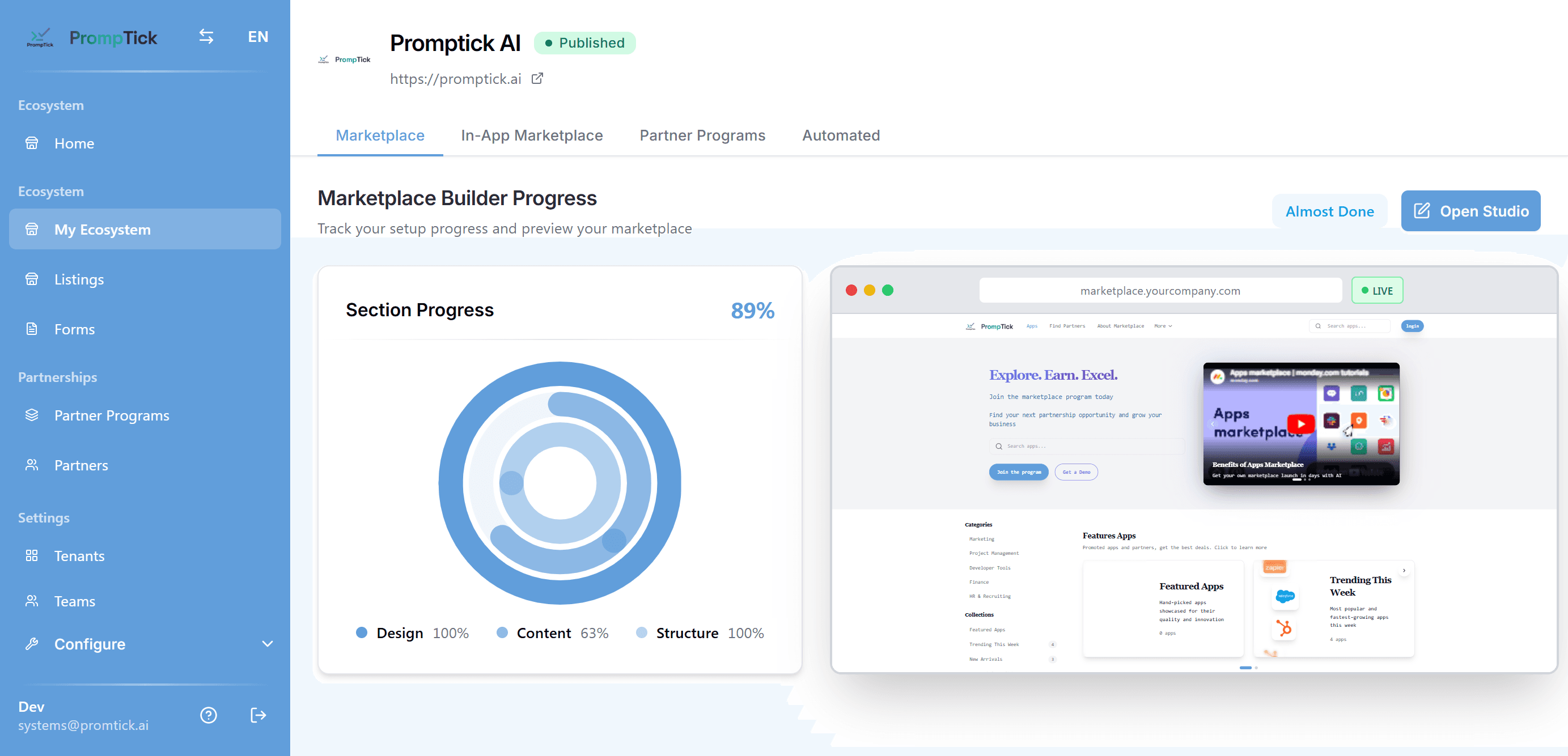Toggle the Structure legend item
Screen dimensions: 1568x756
click(686, 633)
